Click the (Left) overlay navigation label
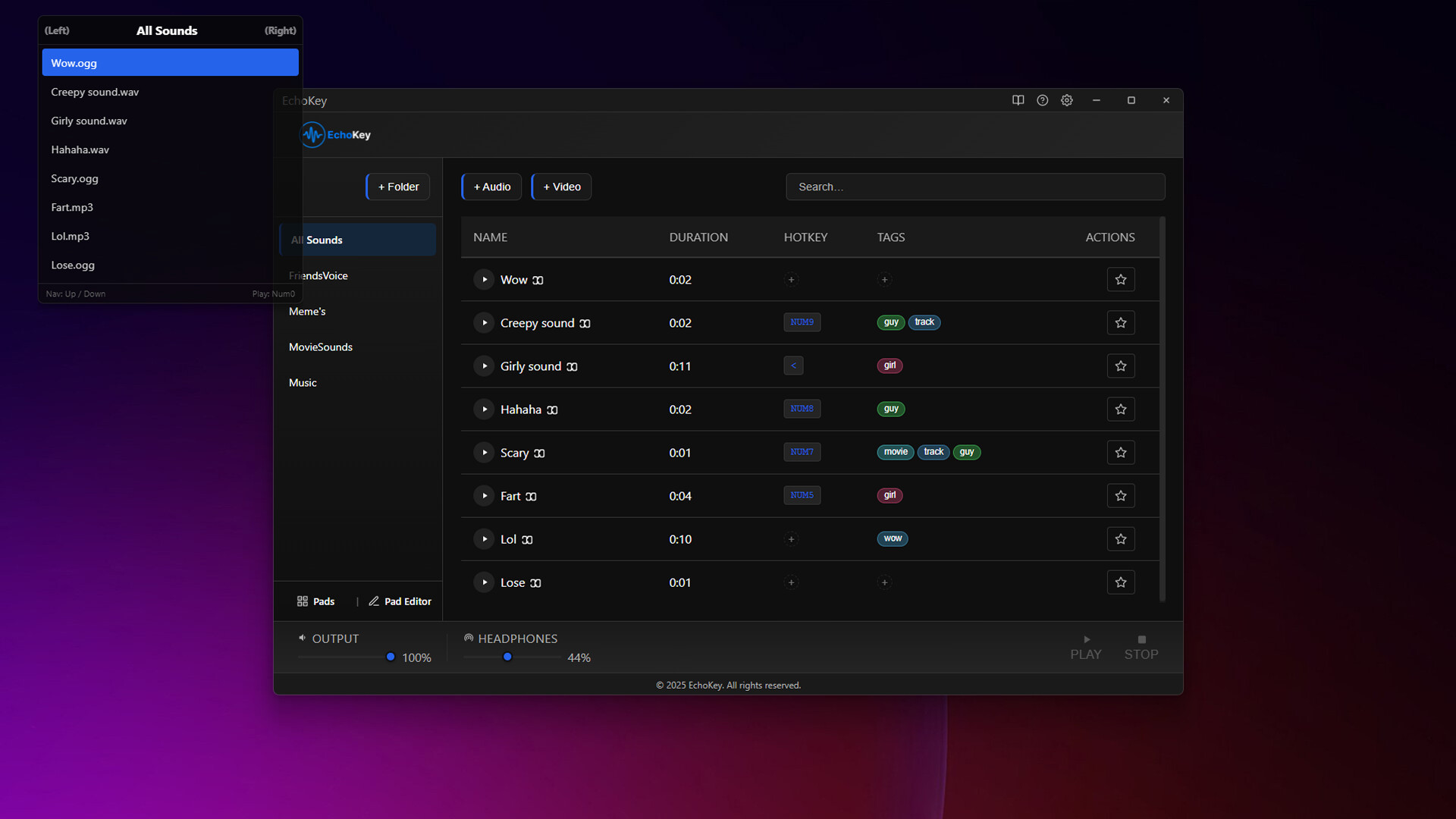Screen dimensions: 1456x819 pos(57,30)
